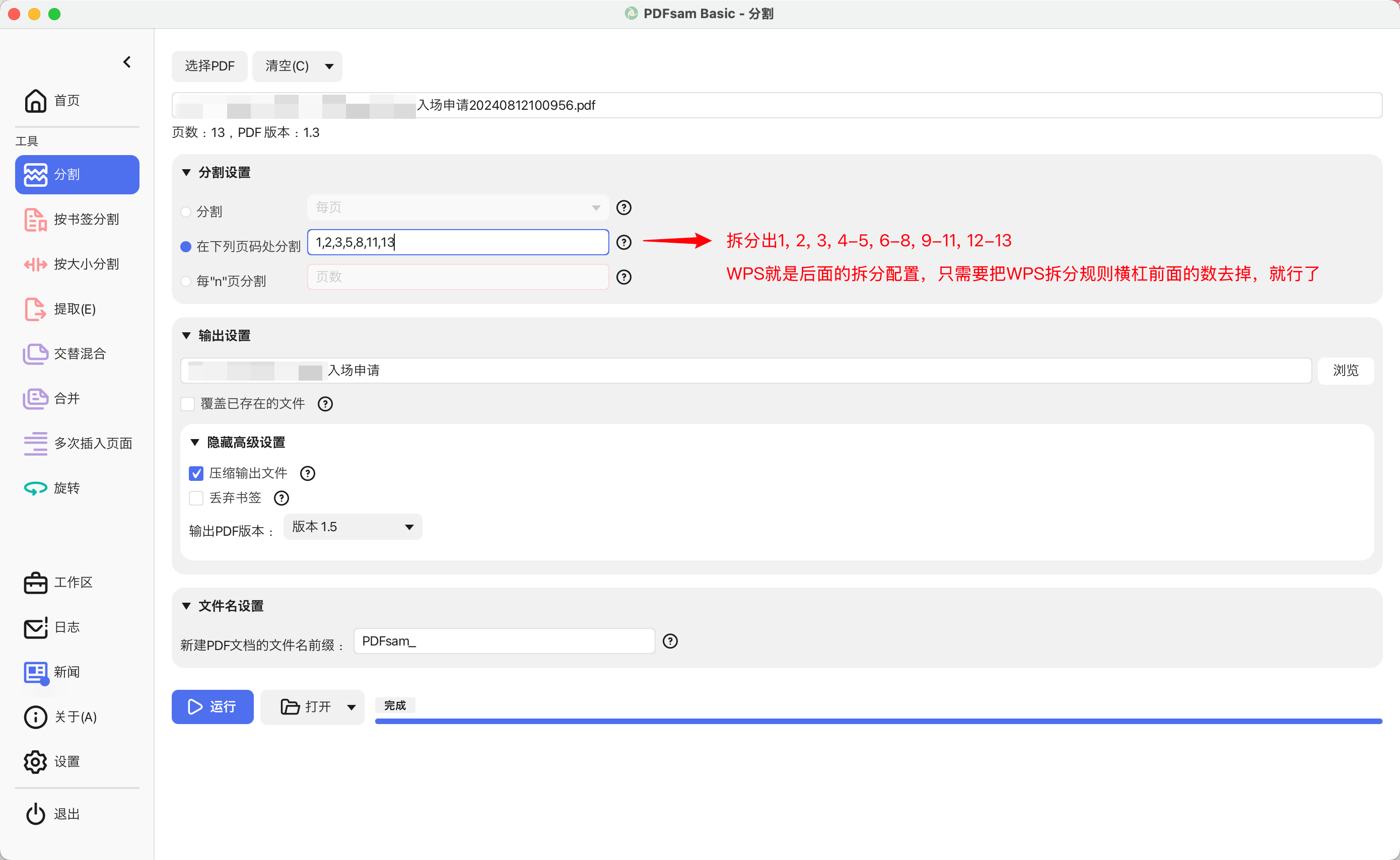Collapse the sidebar with the chevron arrow

pos(127,62)
